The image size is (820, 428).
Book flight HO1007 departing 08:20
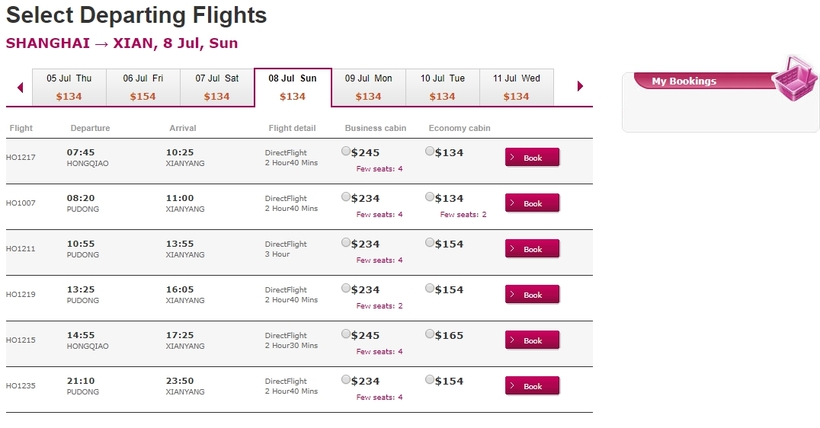pos(532,203)
